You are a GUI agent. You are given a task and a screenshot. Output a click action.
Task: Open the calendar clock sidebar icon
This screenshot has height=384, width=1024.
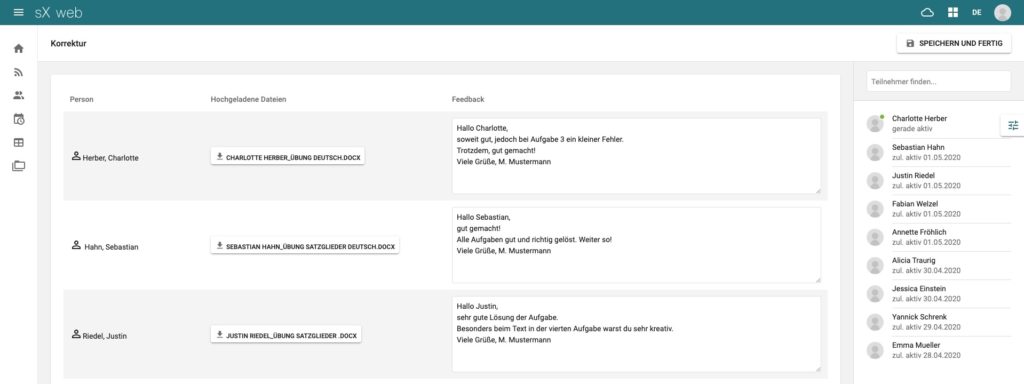click(x=18, y=119)
